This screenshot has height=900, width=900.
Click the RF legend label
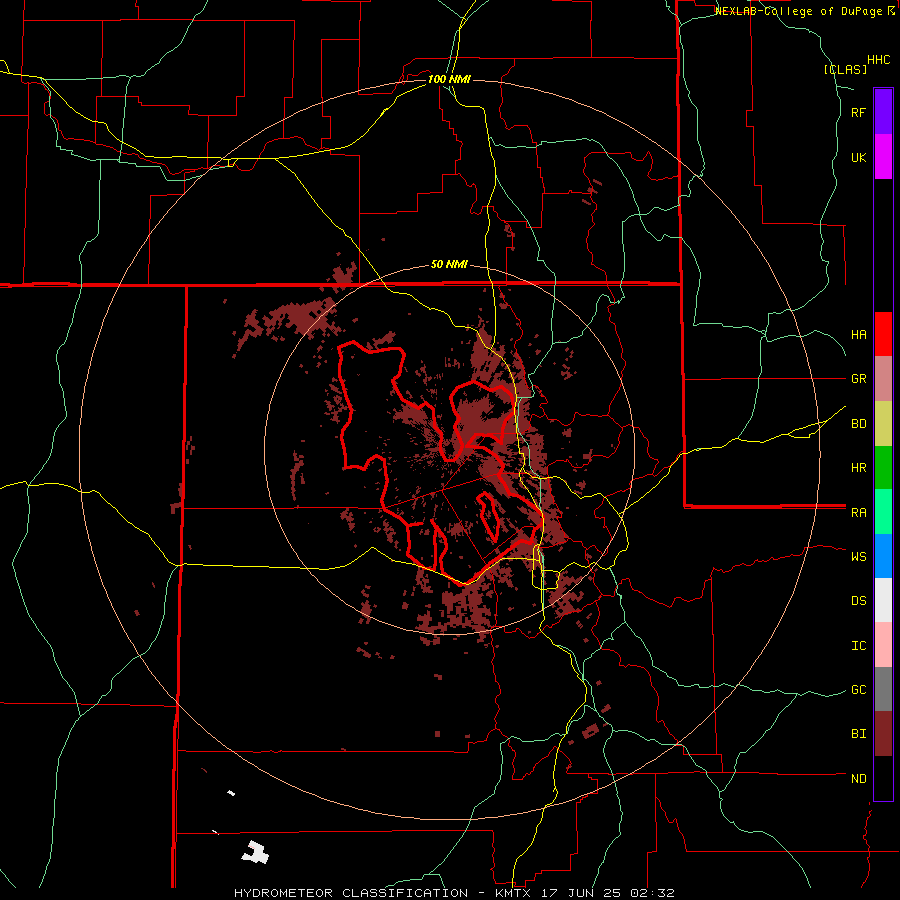(x=858, y=112)
